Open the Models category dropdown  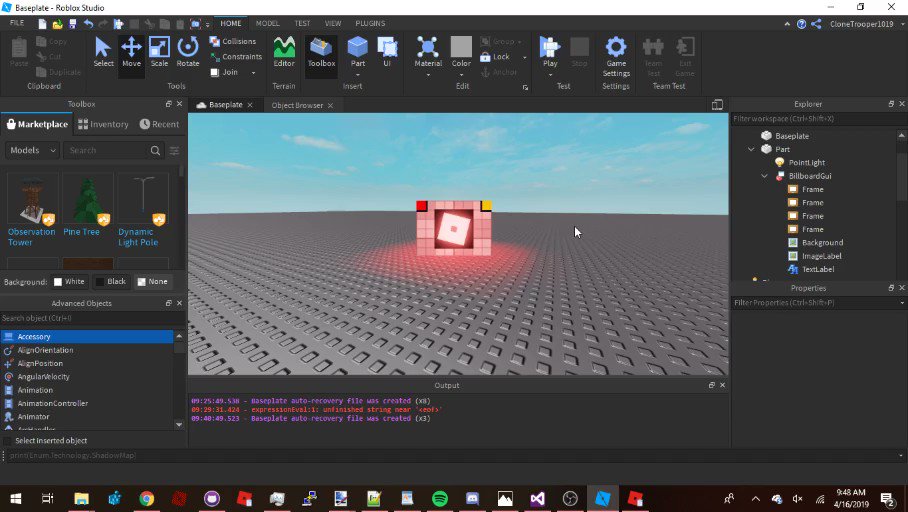[x=32, y=151]
